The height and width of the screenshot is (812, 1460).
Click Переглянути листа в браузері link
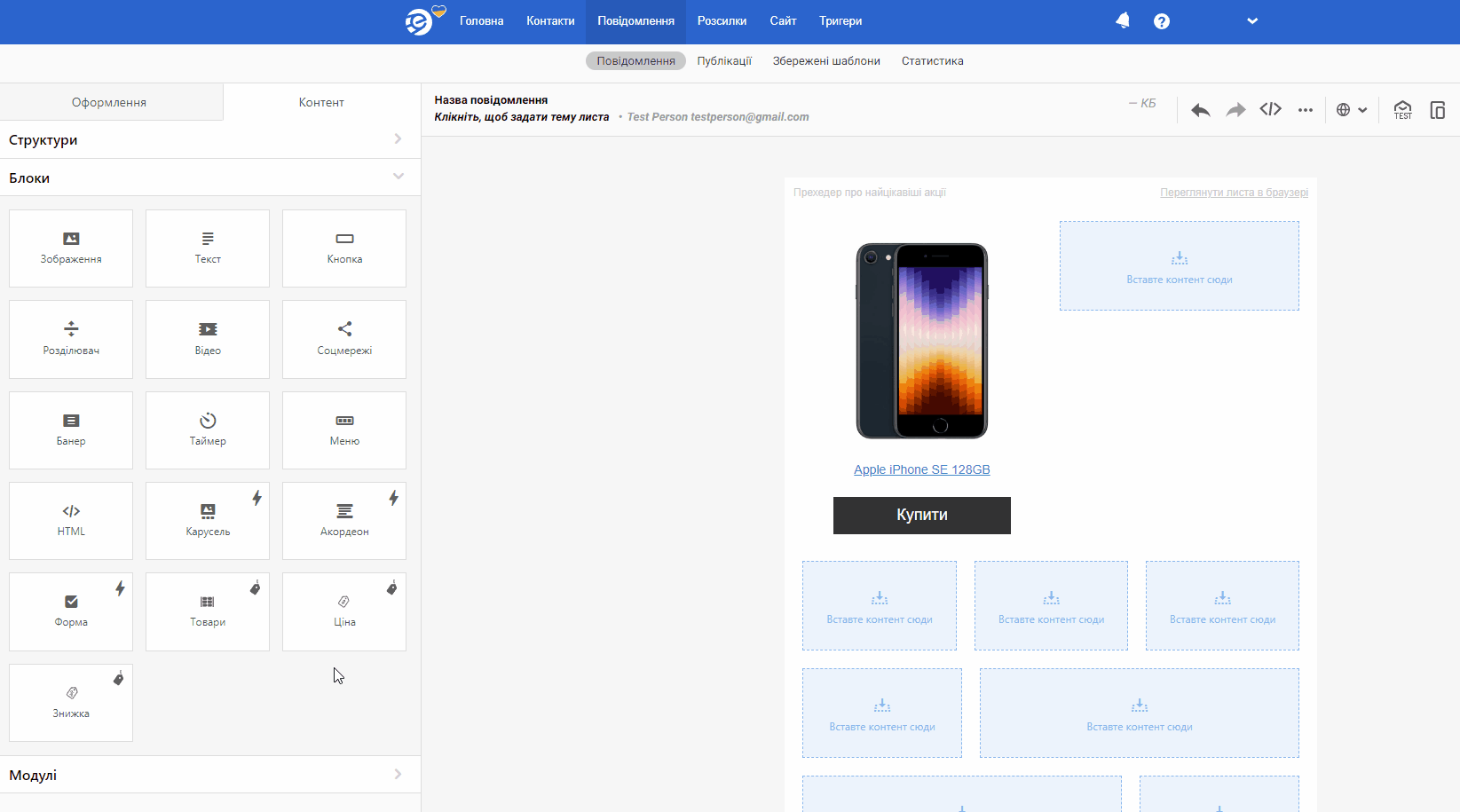tap(1234, 193)
